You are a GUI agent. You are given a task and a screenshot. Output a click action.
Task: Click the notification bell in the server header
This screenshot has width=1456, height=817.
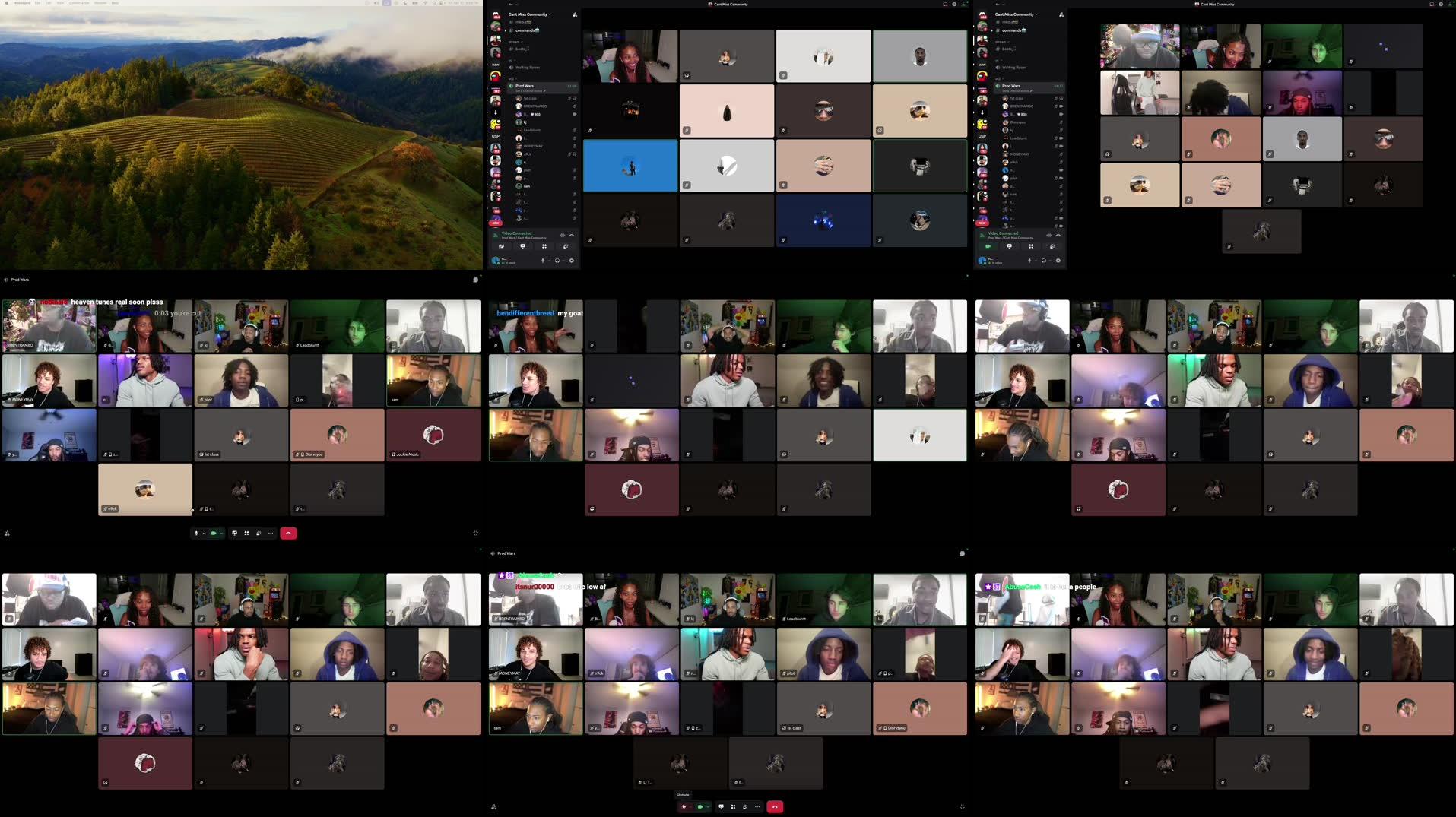coord(575,14)
